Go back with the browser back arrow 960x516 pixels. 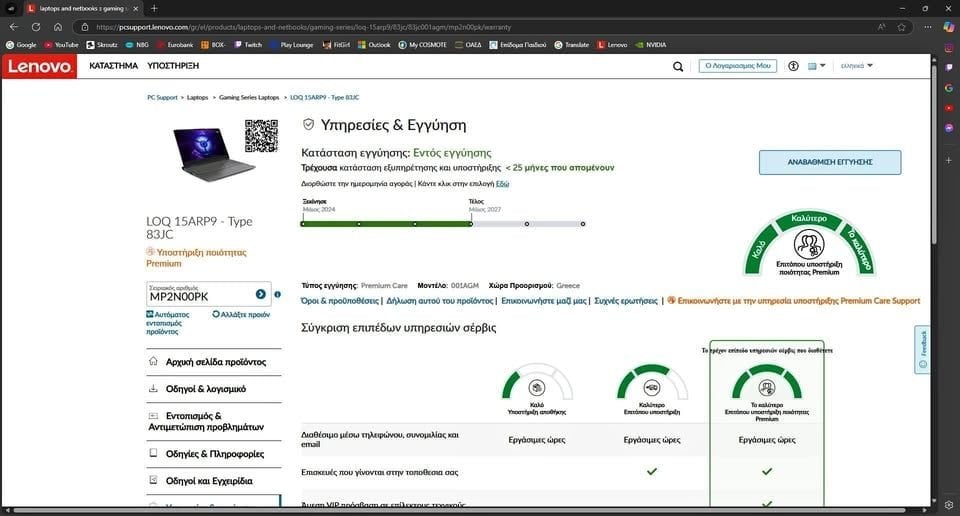point(14,27)
